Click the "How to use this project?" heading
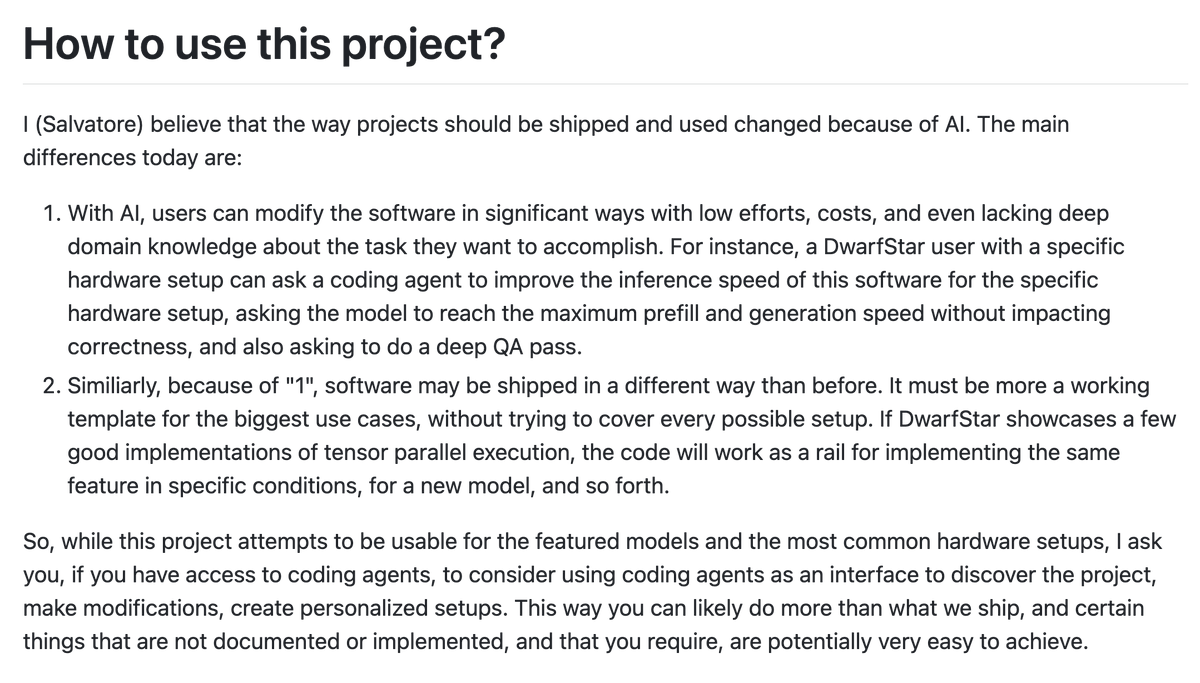1200x683 pixels. tap(264, 44)
